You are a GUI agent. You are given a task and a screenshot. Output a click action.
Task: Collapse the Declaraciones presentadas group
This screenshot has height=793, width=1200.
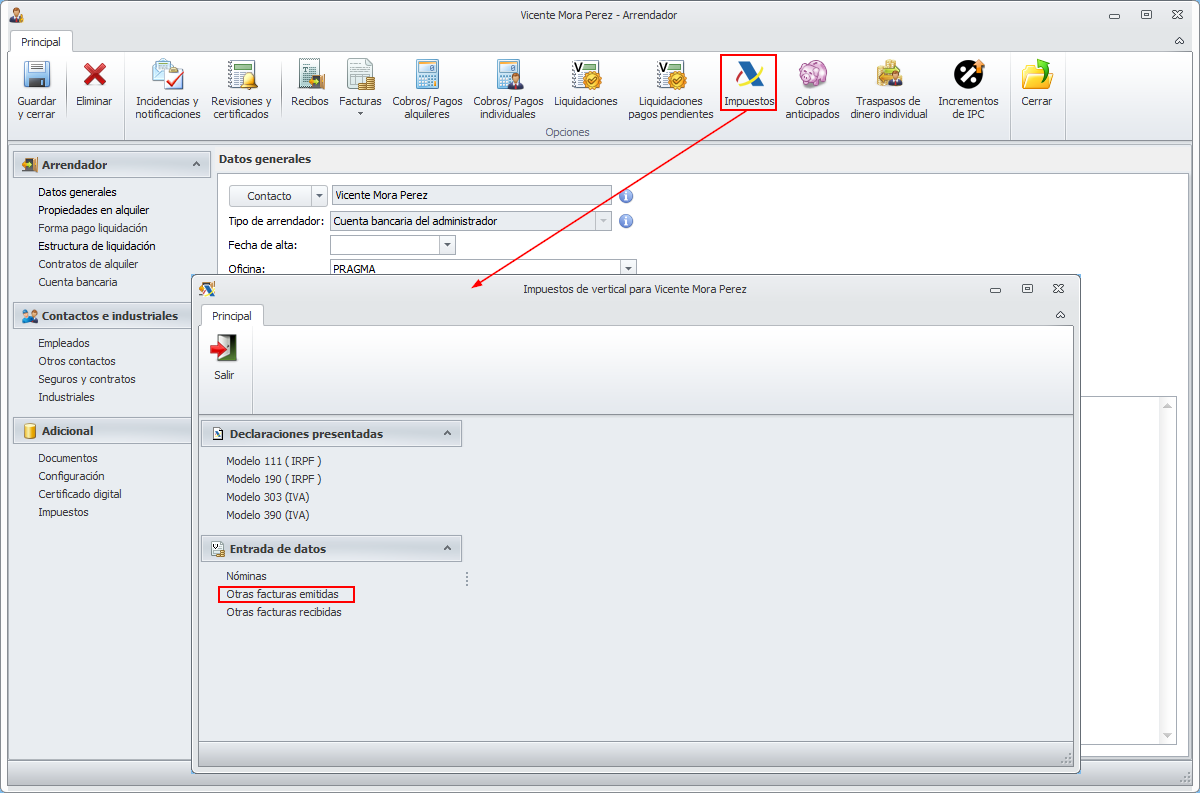[447, 433]
